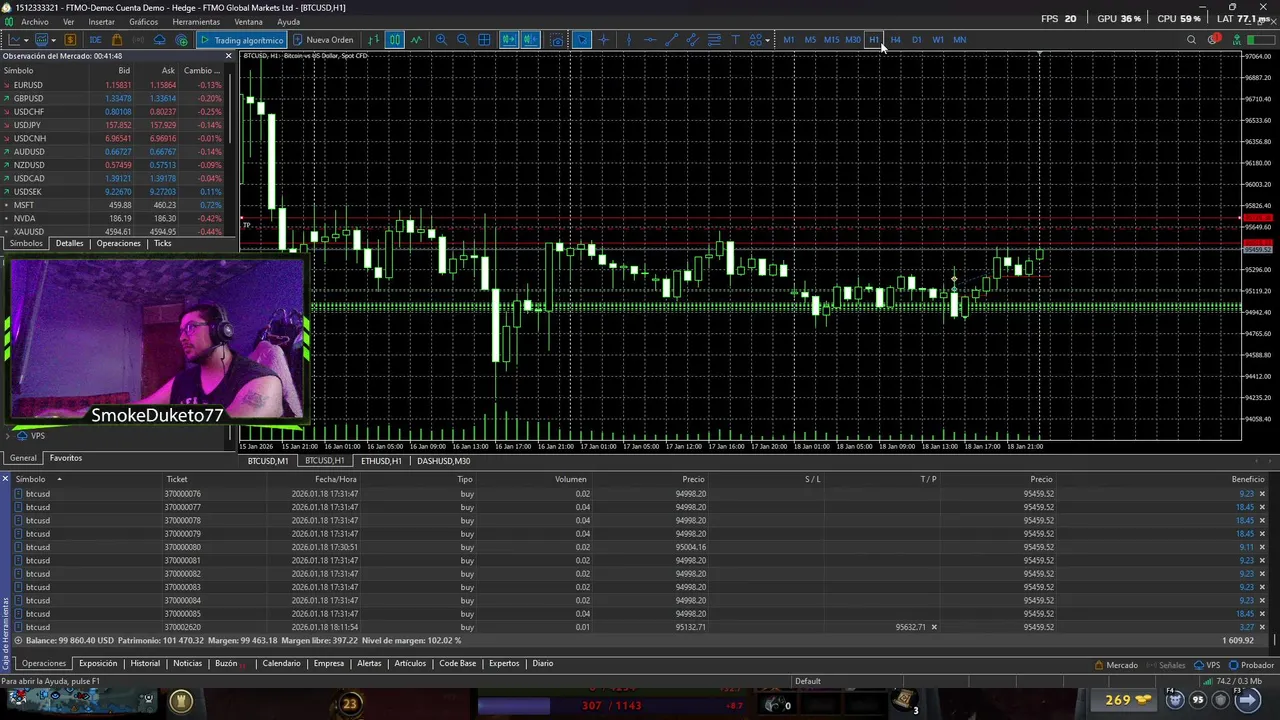Image resolution: width=1280 pixels, height=720 pixels.
Task: Close the Market Watch panel
Action: tap(228, 56)
